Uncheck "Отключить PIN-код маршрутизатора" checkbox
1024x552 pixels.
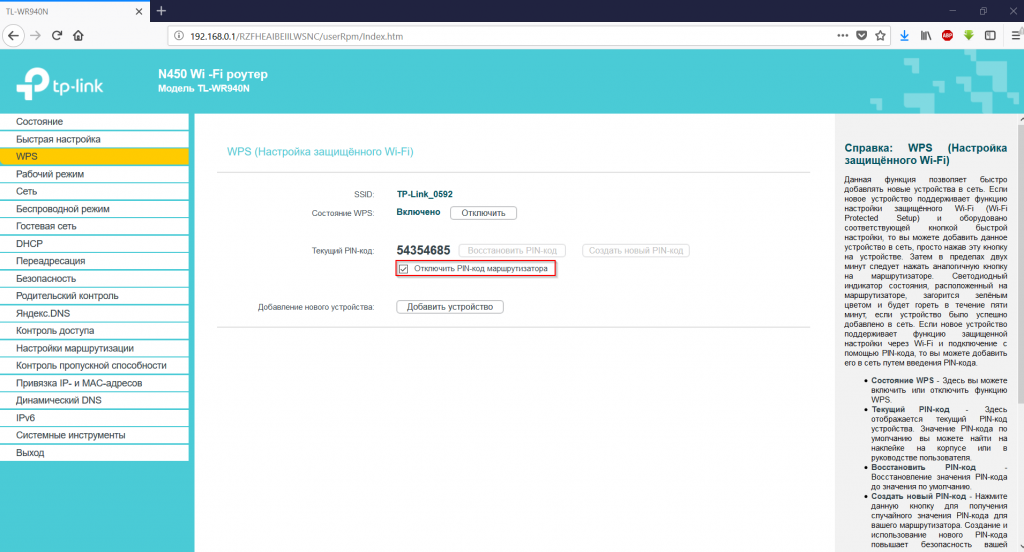pyautogui.click(x=404, y=269)
